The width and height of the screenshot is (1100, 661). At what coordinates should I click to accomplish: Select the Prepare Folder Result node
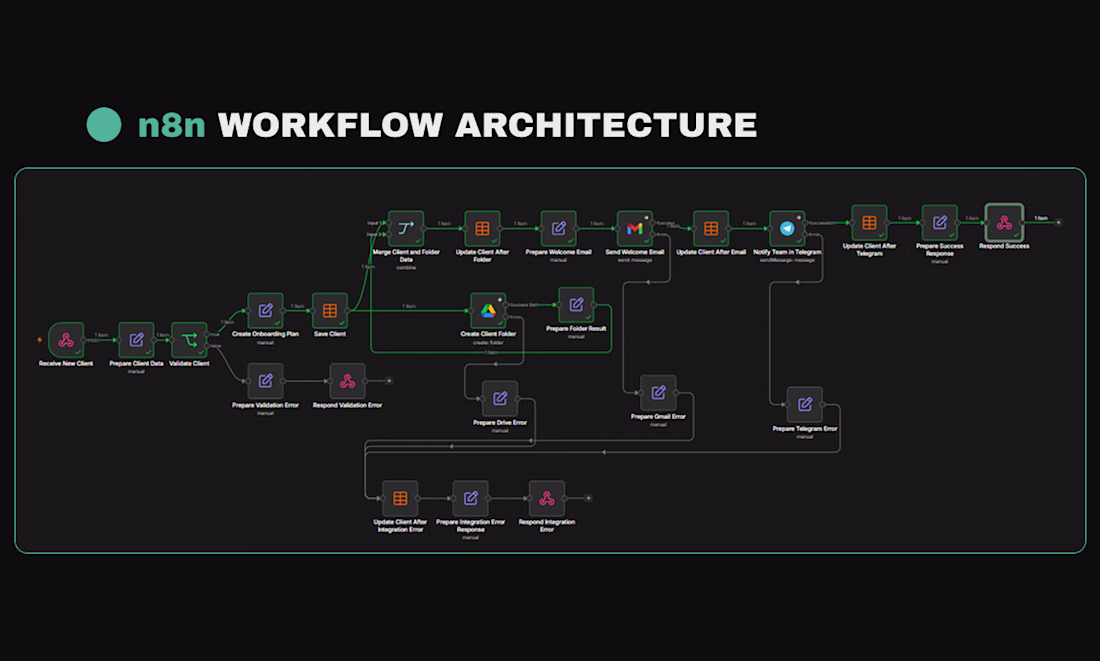pyautogui.click(x=576, y=305)
